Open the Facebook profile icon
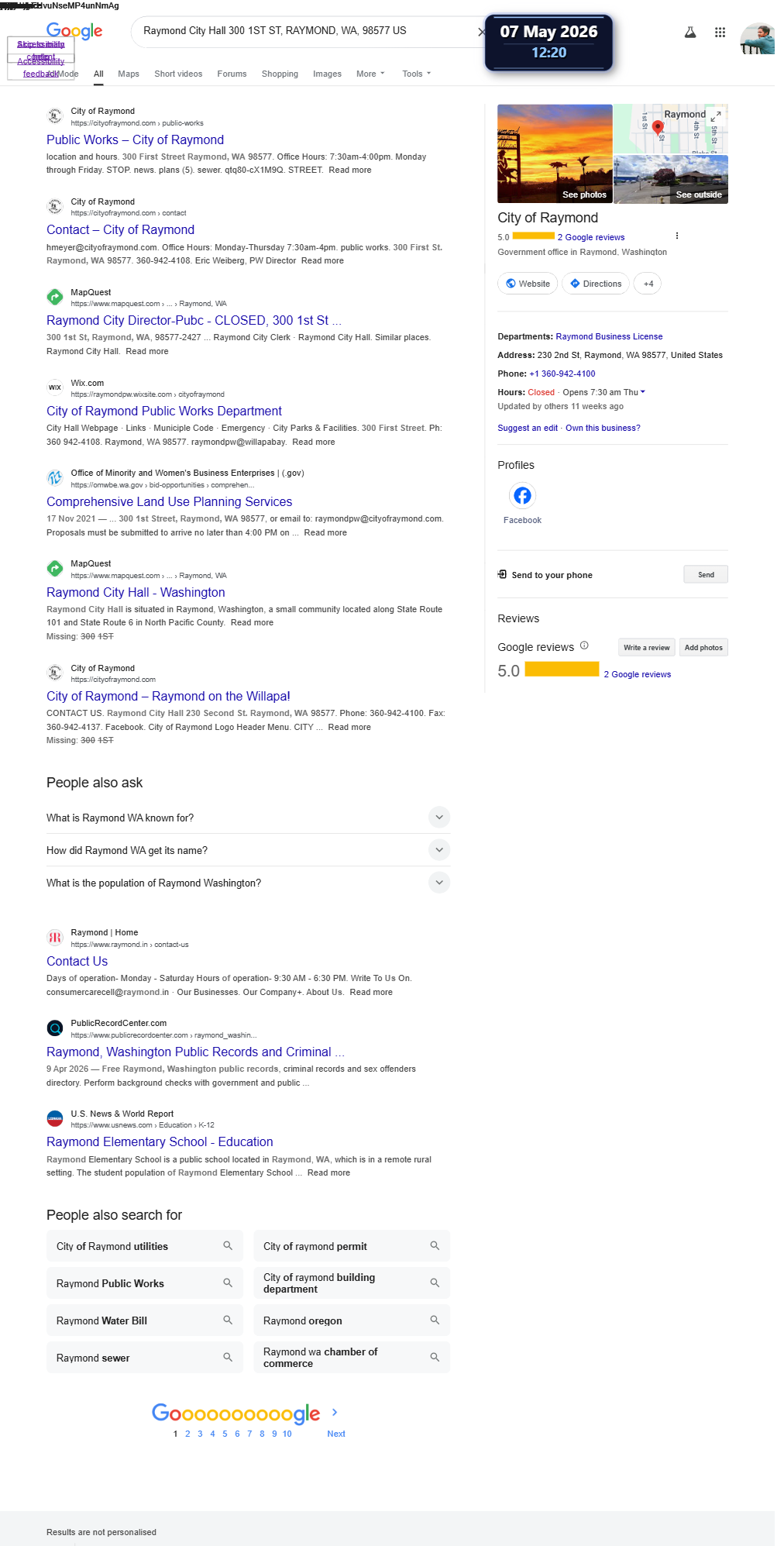Image resolution: width=784 pixels, height=1546 pixels. (x=522, y=495)
